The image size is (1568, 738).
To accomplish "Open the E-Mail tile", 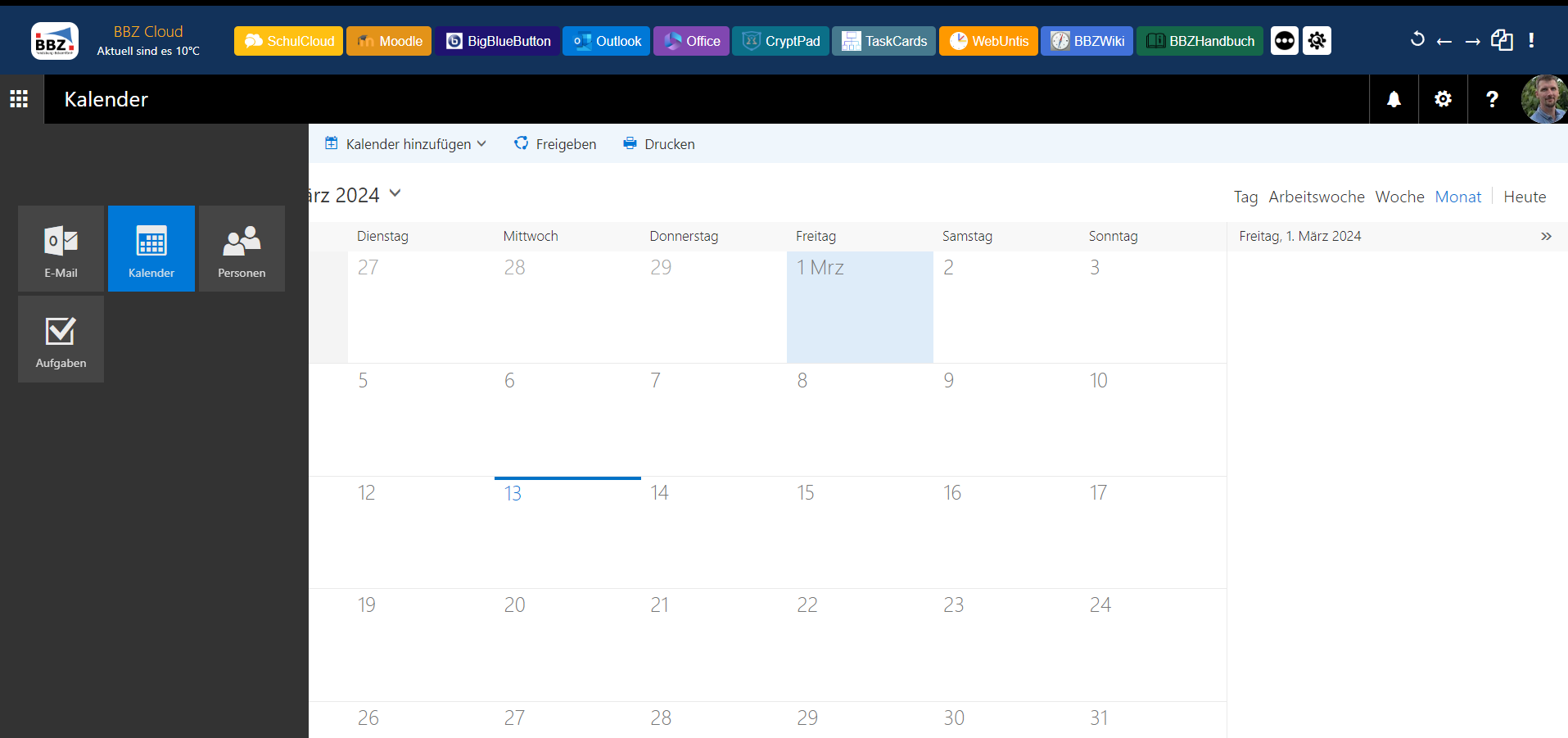I will click(x=61, y=248).
